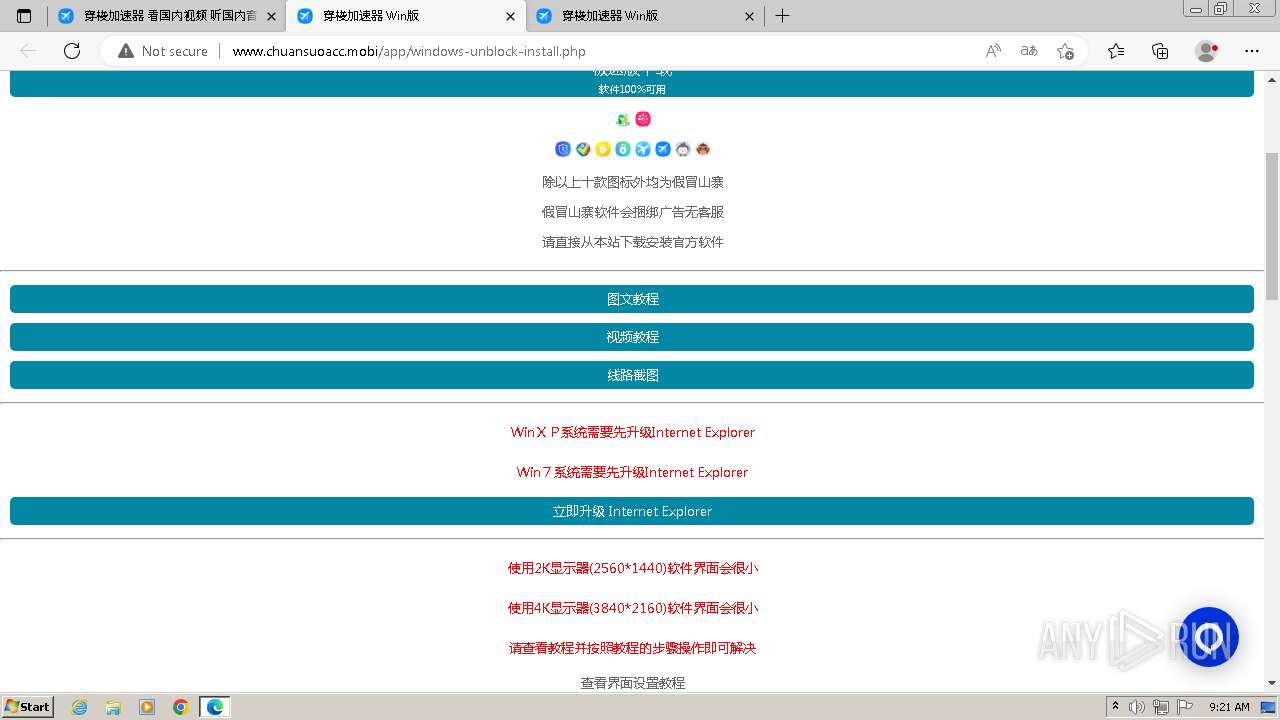Add this page to favorites

1065,51
